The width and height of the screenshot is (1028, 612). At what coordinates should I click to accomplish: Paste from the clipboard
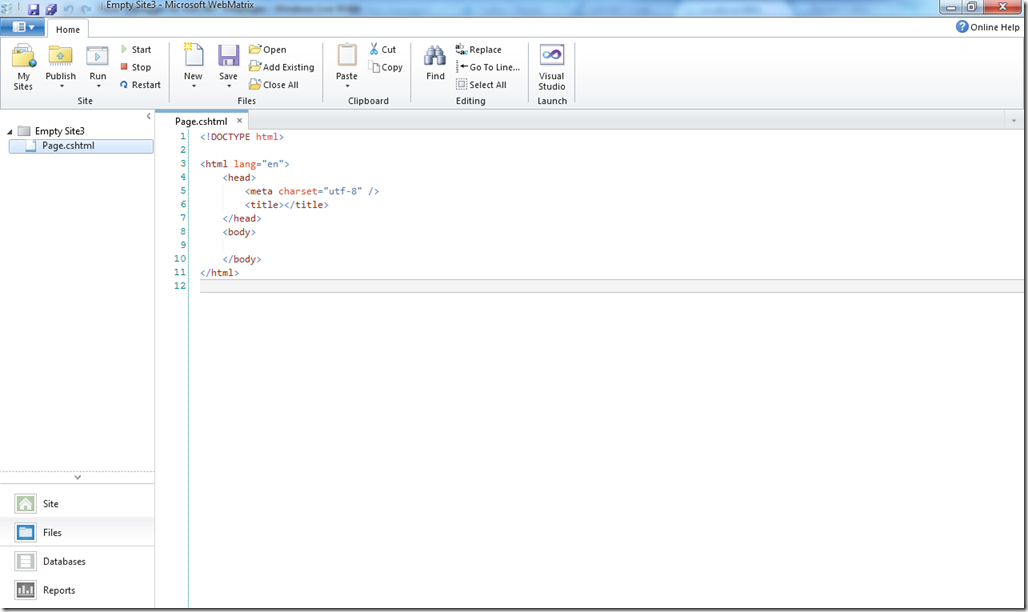(x=347, y=56)
